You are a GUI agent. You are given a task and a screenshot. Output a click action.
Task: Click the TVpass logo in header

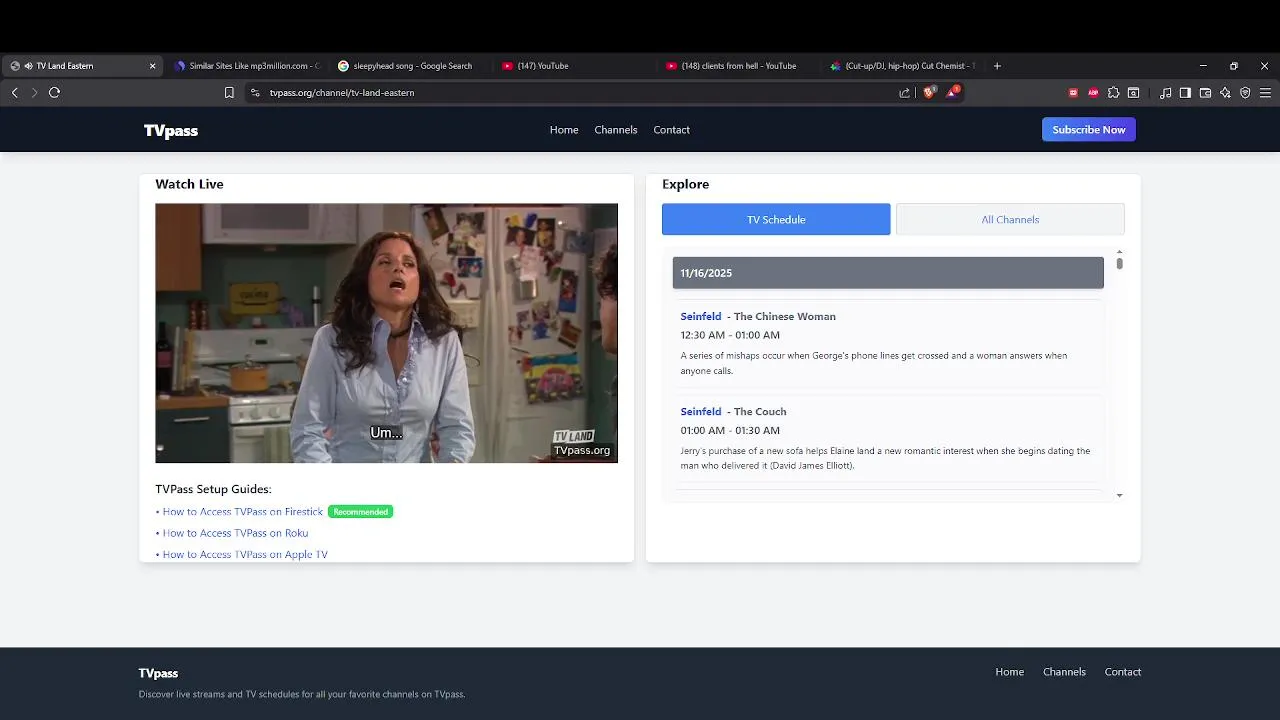(x=171, y=130)
